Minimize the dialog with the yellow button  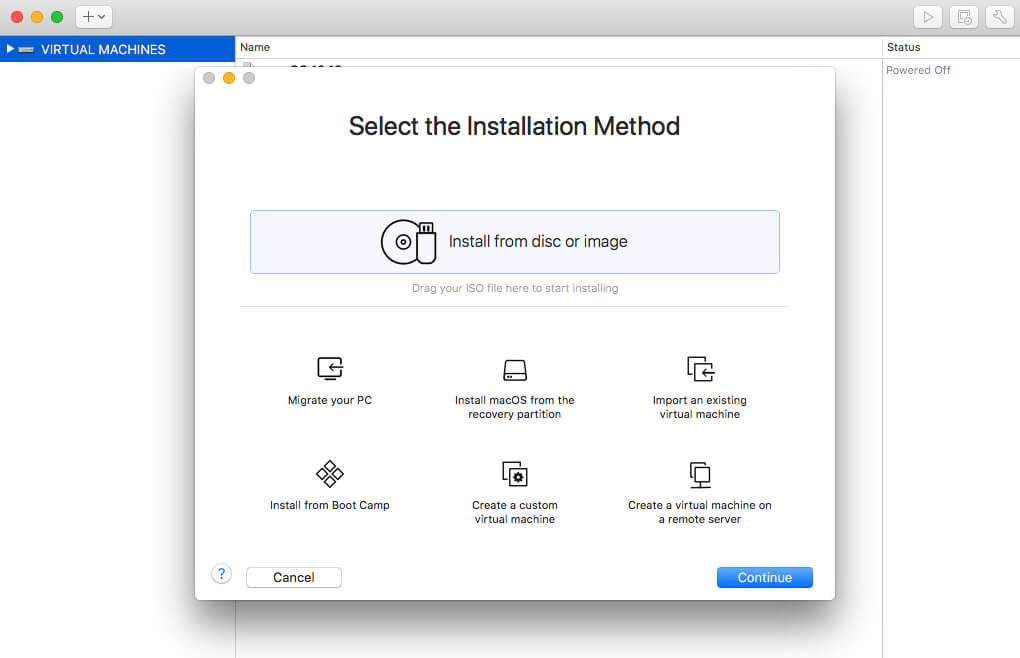pyautogui.click(x=229, y=78)
